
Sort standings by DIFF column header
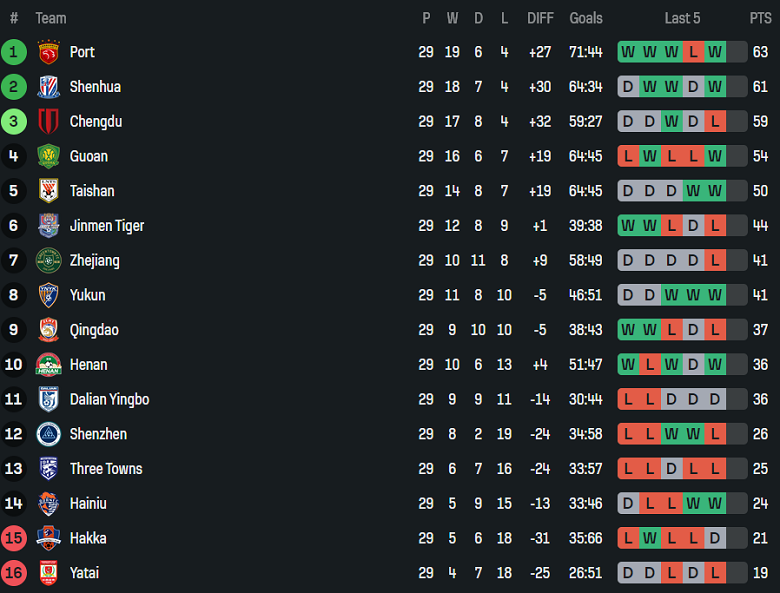click(540, 18)
